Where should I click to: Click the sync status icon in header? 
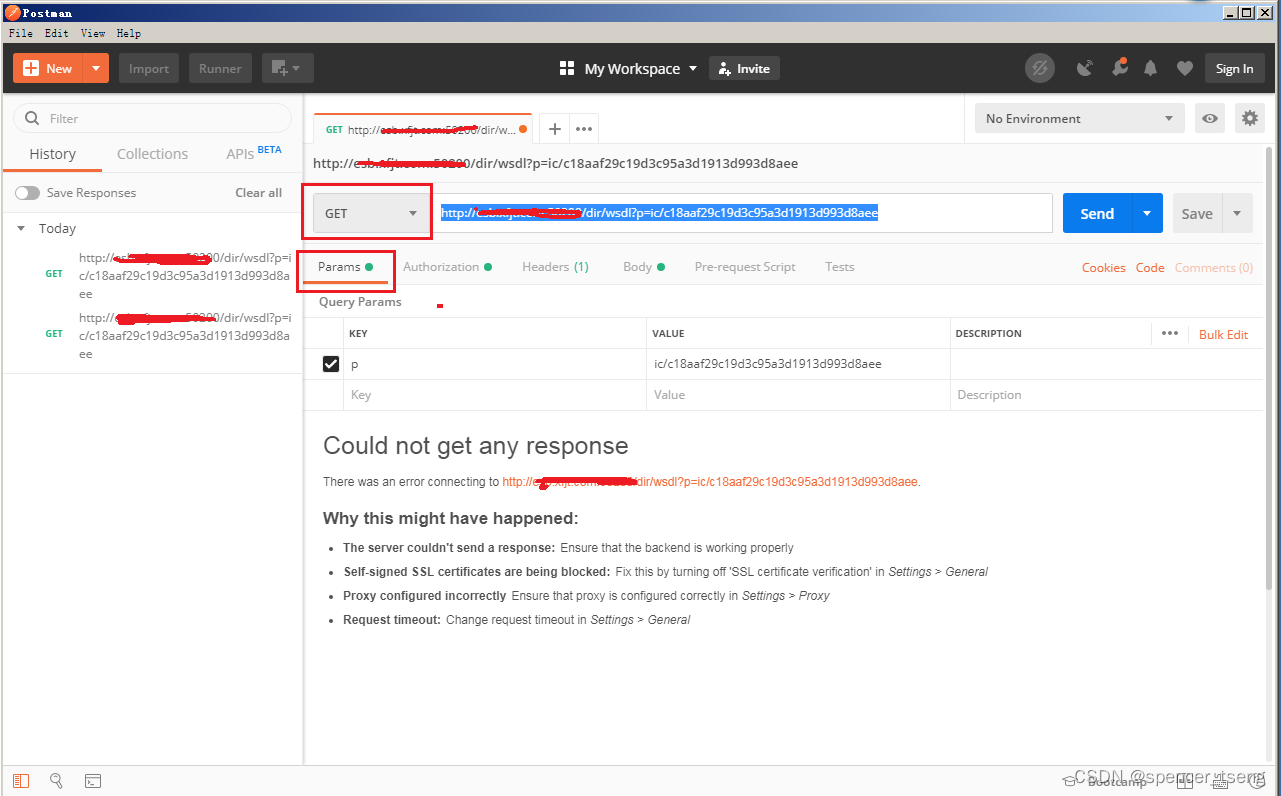1040,68
